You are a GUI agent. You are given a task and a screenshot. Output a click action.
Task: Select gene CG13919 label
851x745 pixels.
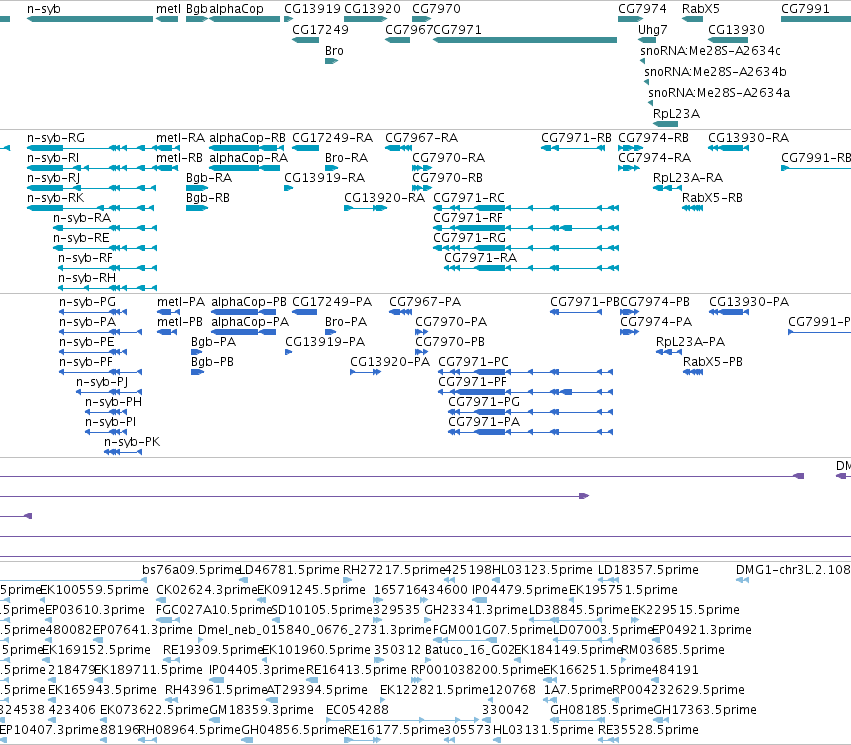click(x=313, y=9)
